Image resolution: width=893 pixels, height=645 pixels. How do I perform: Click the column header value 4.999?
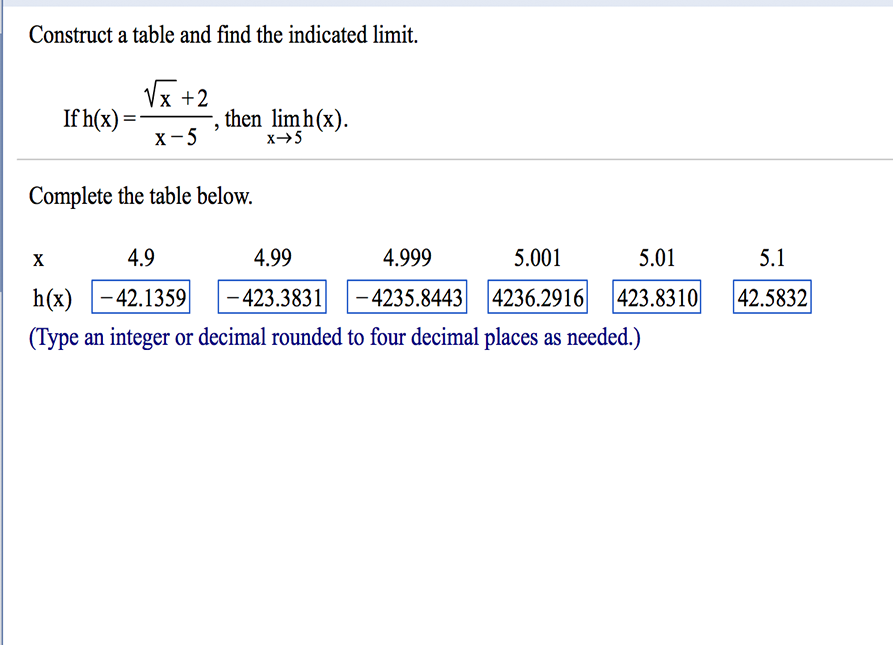click(x=406, y=258)
